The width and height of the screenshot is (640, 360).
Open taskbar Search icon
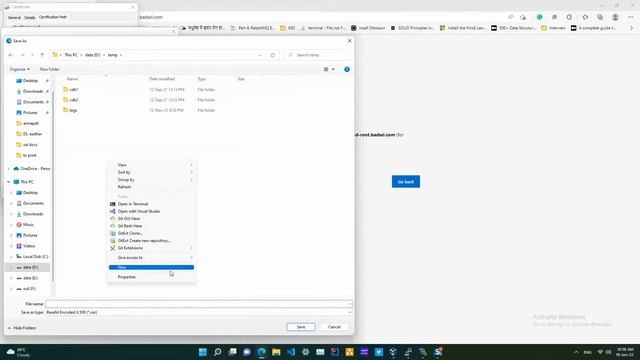tap(218, 352)
